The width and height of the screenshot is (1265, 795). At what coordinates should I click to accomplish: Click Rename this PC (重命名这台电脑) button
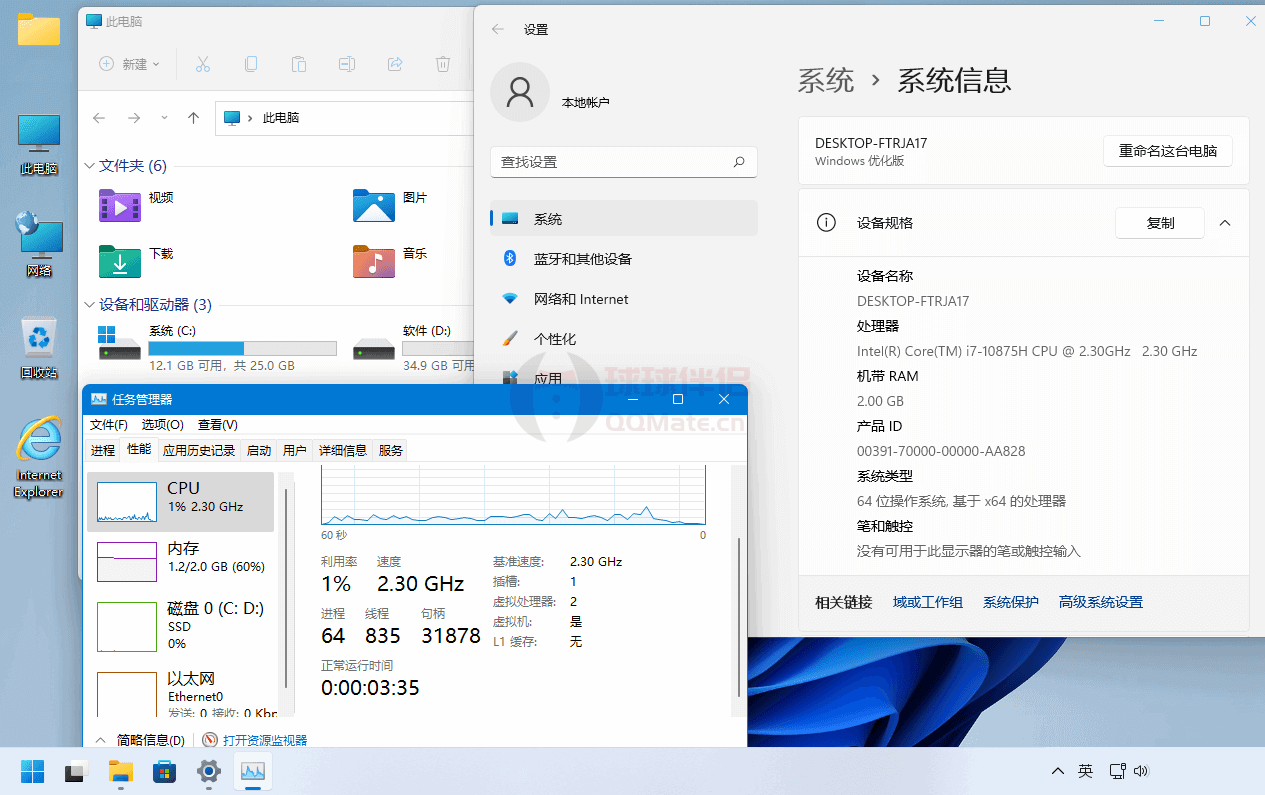(x=1167, y=151)
